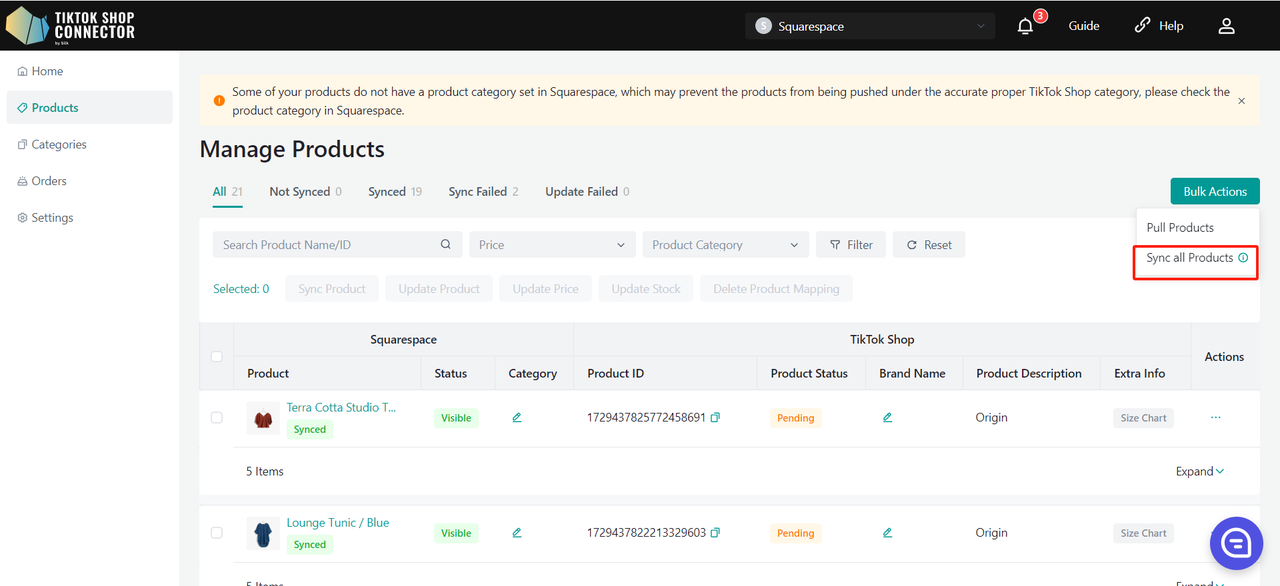The image size is (1280, 586).
Task: Open the Terra Cotta Studio T... product link
Action: click(341, 408)
